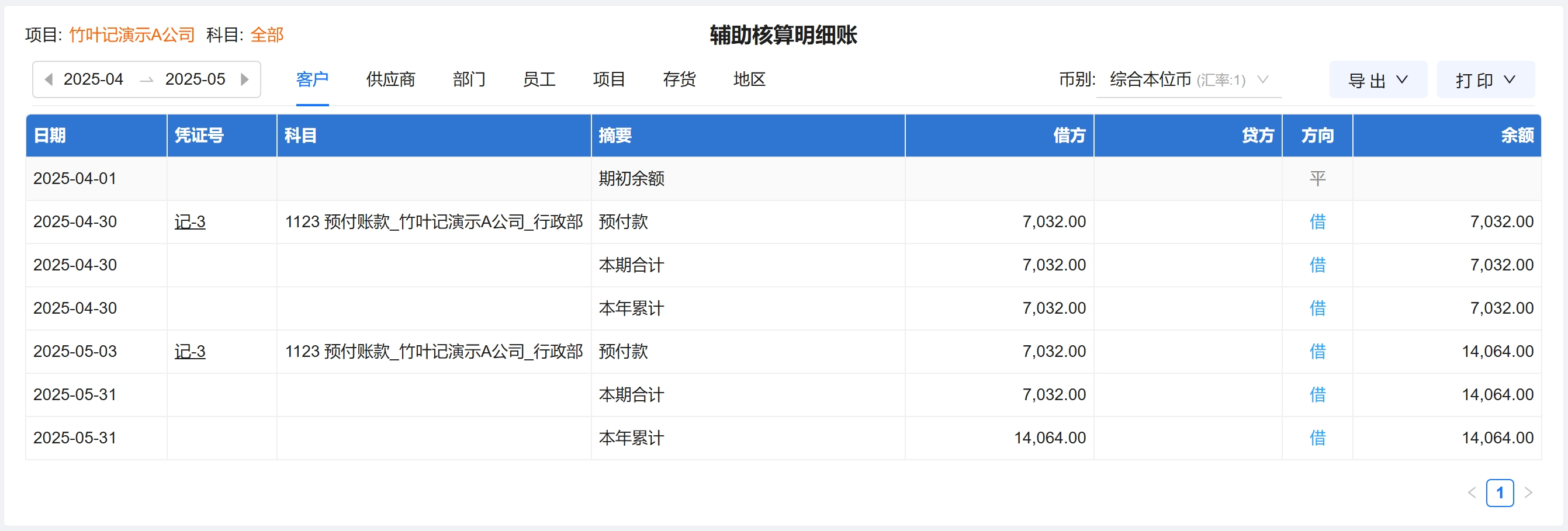This screenshot has width=1568, height=531.
Task: Click the start period 2025-04 field
Action: click(93, 79)
